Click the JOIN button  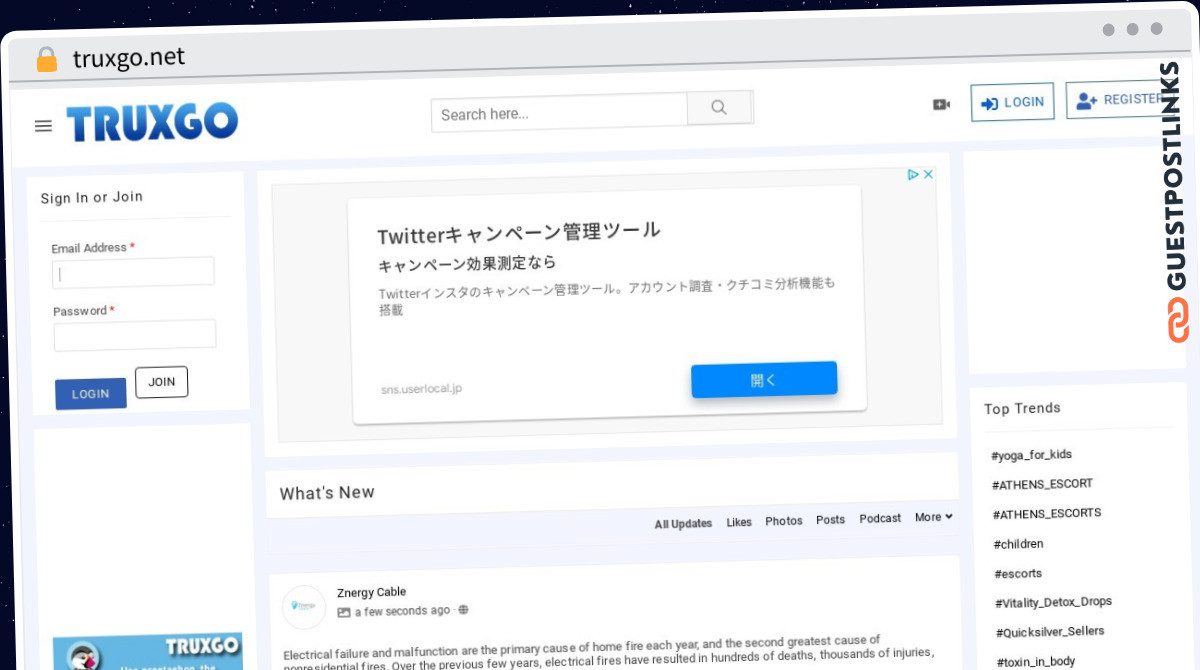pos(162,382)
